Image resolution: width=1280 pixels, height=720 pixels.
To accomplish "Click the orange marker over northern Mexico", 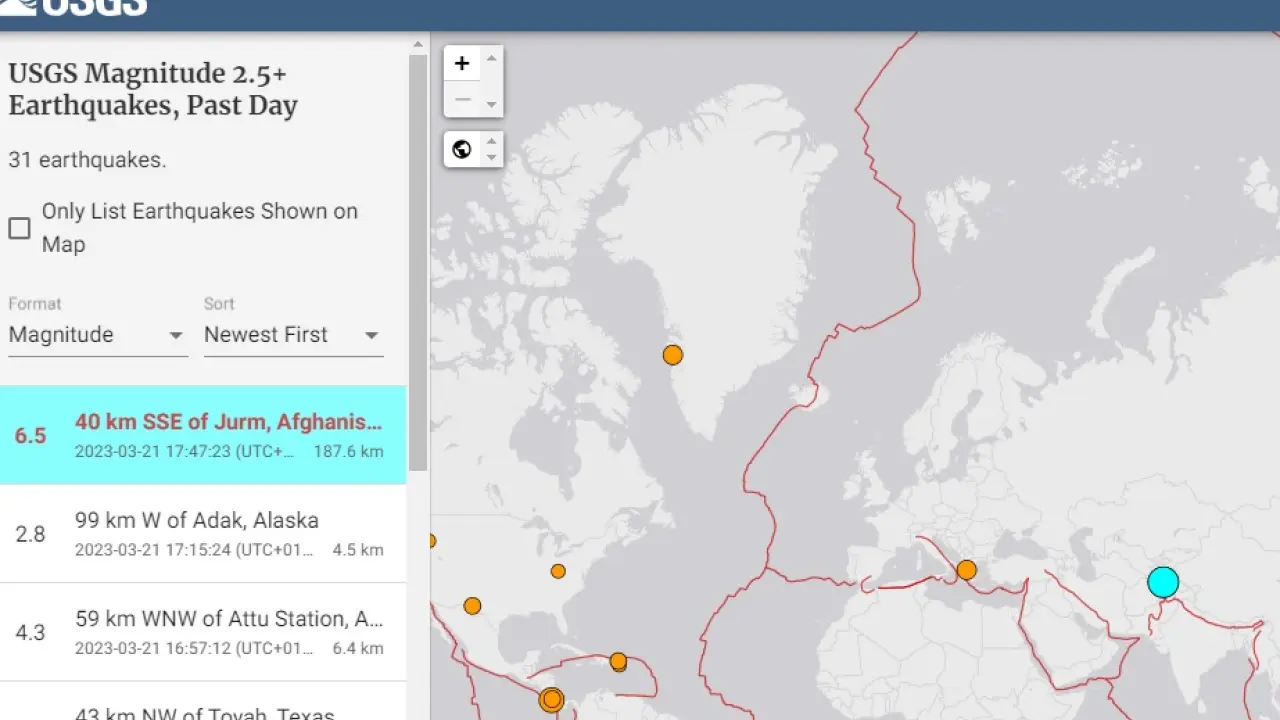I will click(472, 606).
